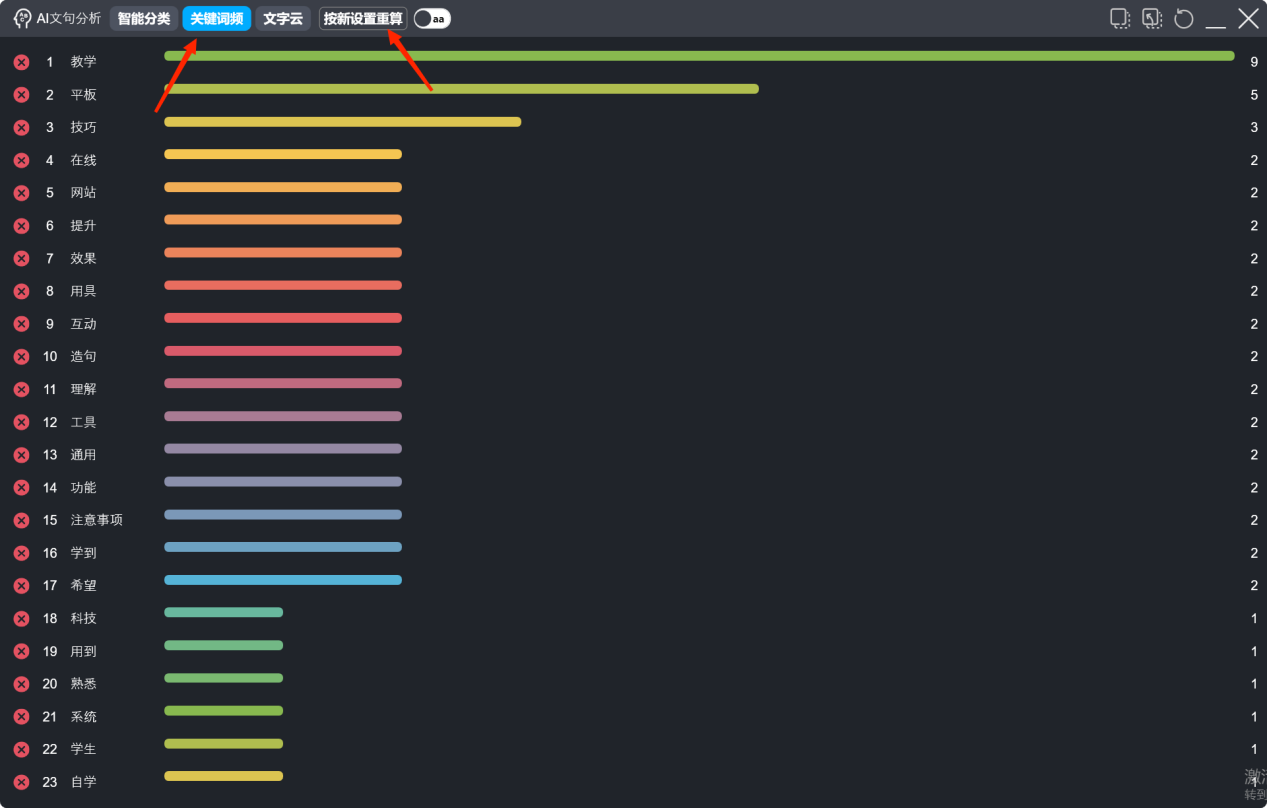Viewport: 1267px width, 808px height.
Task: Select the 造句 keyword label
Action: (83, 356)
